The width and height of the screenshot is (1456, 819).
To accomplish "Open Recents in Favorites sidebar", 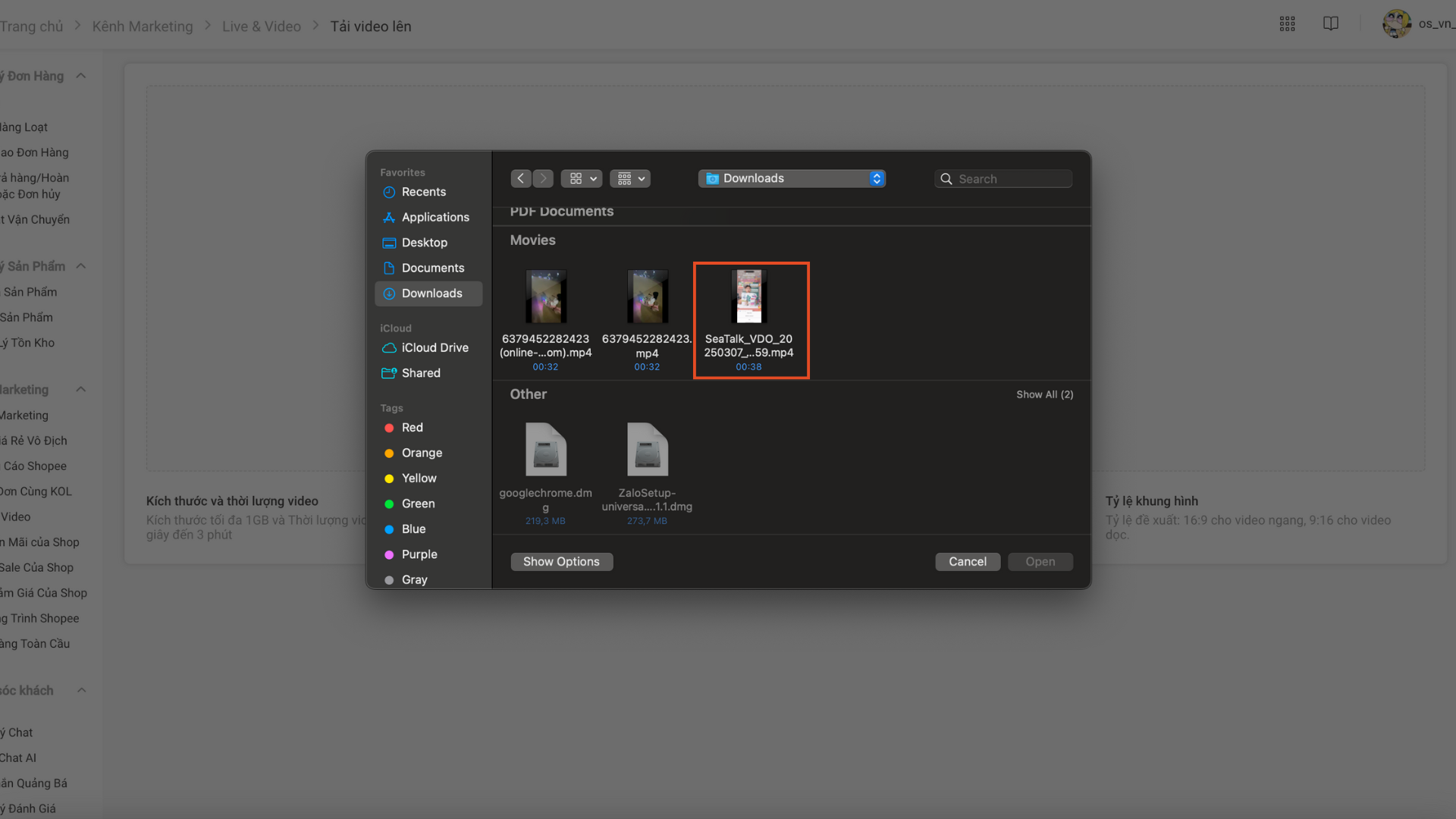I will (x=423, y=192).
